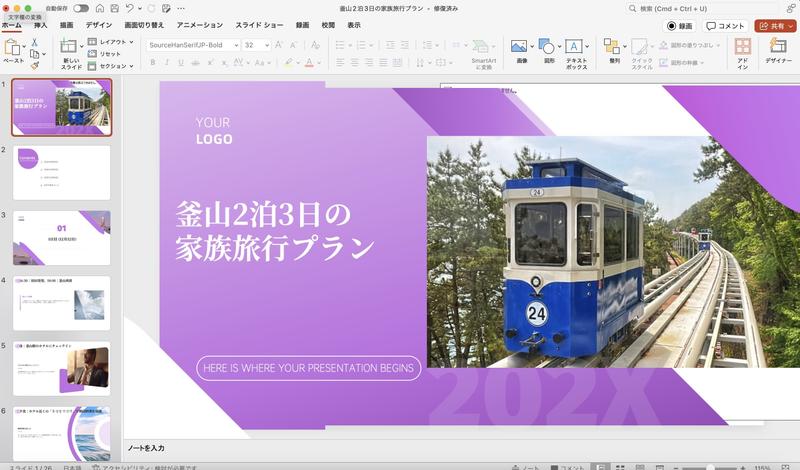Click the ペースト (Paste) clipboard icon

(x=13, y=48)
